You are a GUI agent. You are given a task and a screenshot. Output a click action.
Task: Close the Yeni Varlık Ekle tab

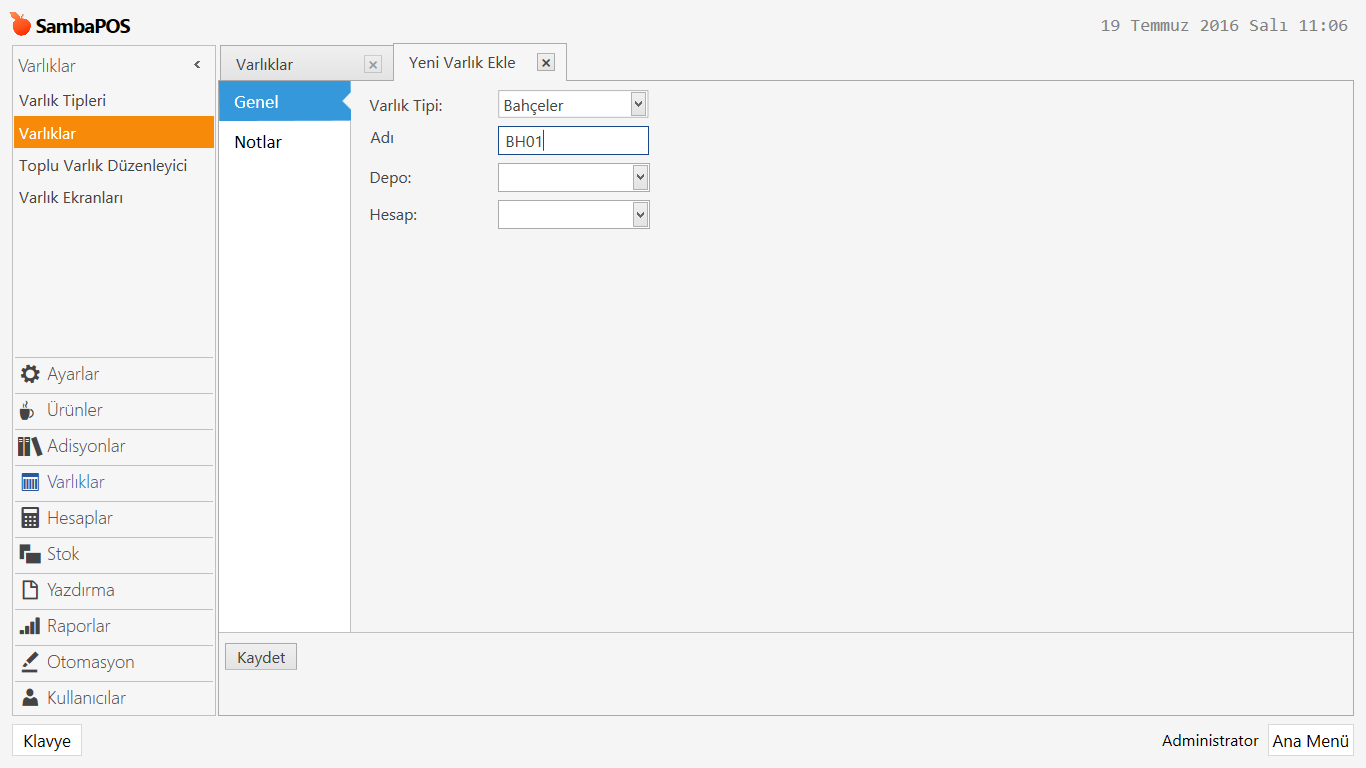pyautogui.click(x=546, y=62)
